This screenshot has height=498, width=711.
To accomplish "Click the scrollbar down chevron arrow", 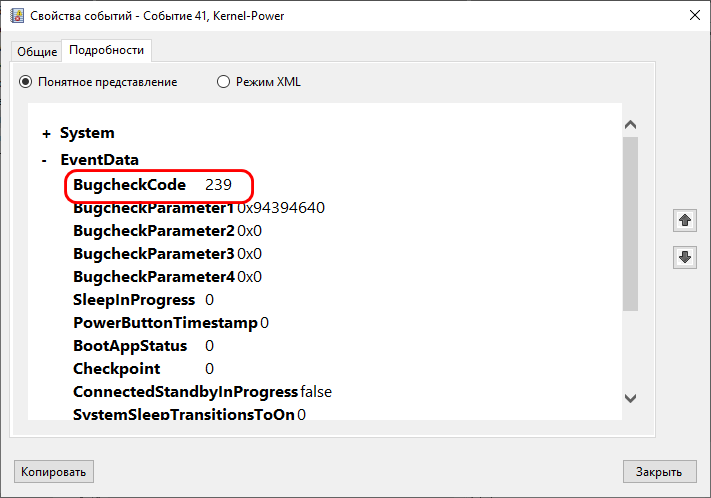I will click(630, 398).
